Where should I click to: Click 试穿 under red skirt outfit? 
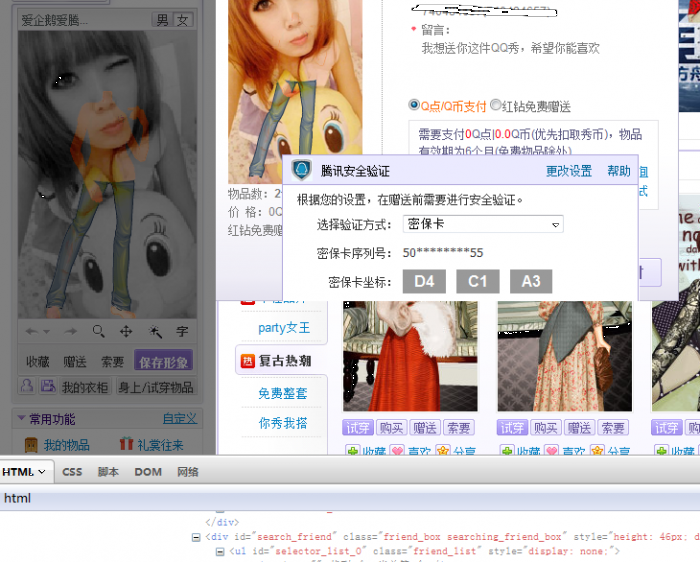tap(358, 428)
